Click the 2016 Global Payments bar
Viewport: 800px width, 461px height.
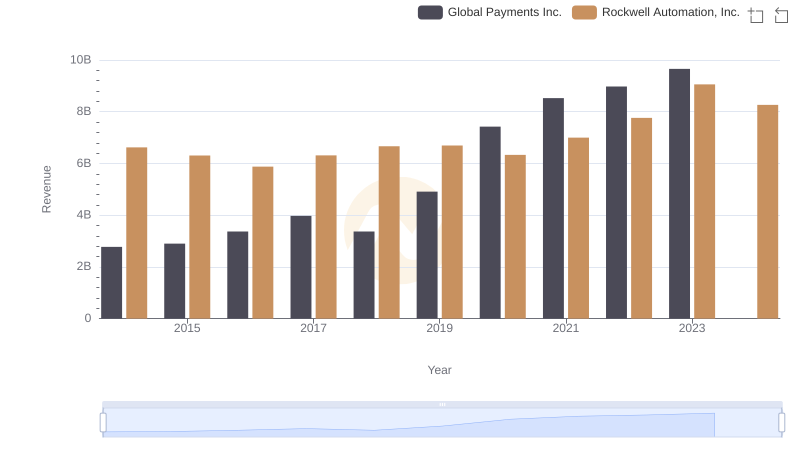[238, 275]
